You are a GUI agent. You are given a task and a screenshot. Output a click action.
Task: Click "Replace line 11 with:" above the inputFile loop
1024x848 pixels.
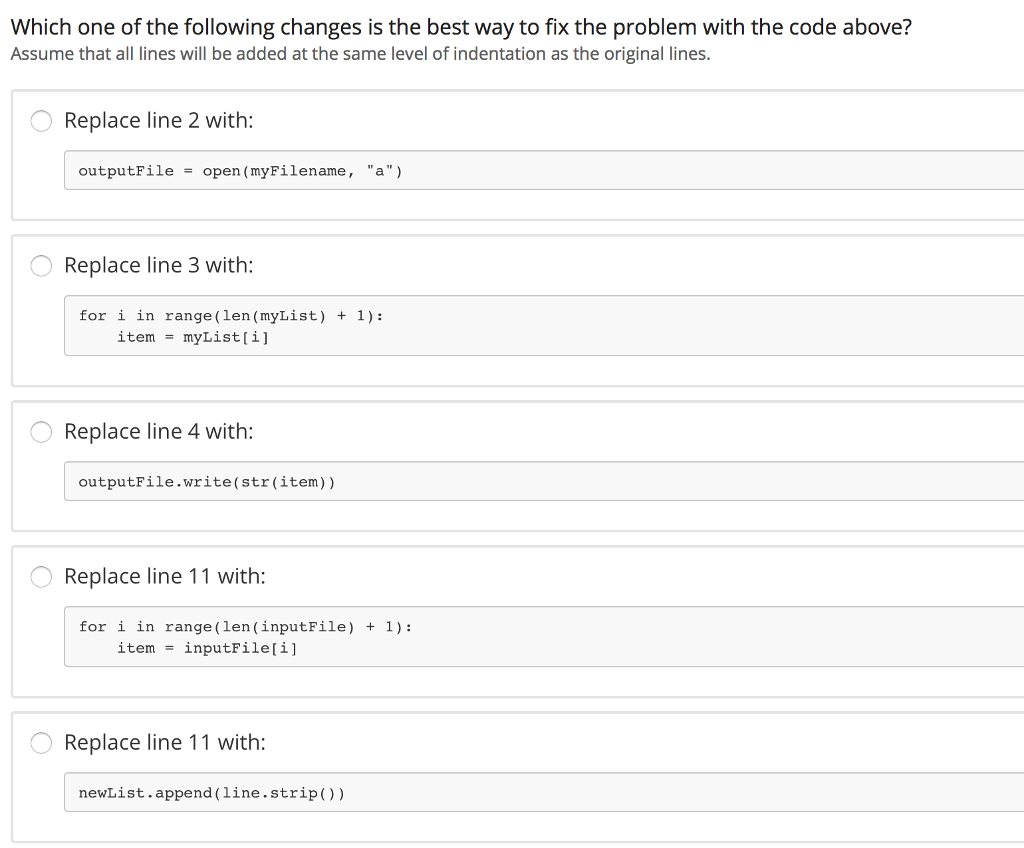164,577
